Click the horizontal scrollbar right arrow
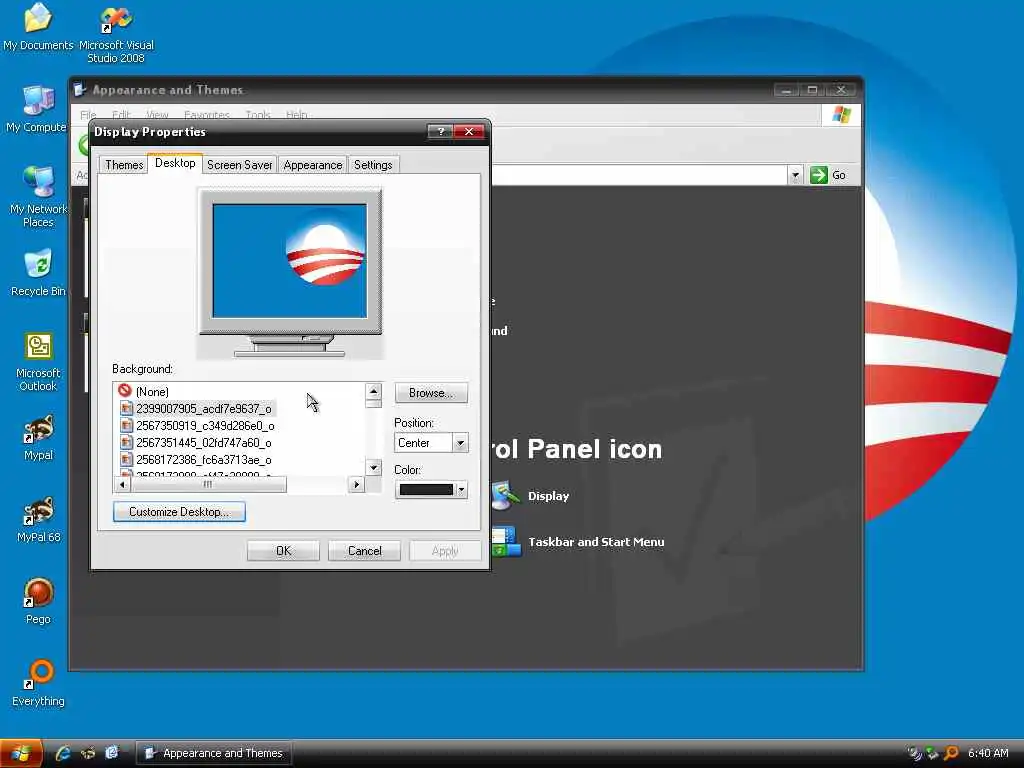The width and height of the screenshot is (1024, 768). (356, 484)
